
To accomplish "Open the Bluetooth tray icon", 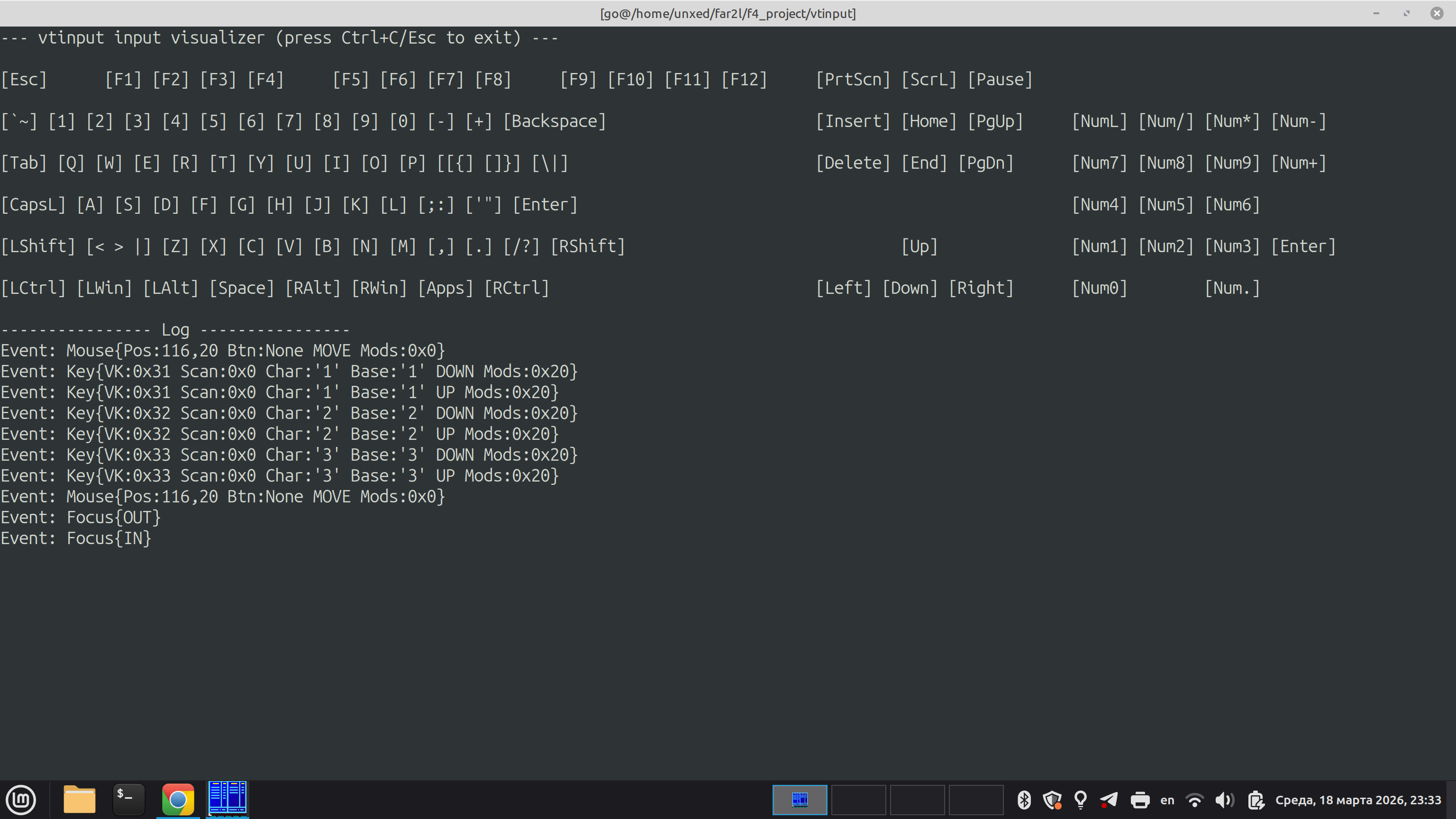I will [x=1024, y=800].
